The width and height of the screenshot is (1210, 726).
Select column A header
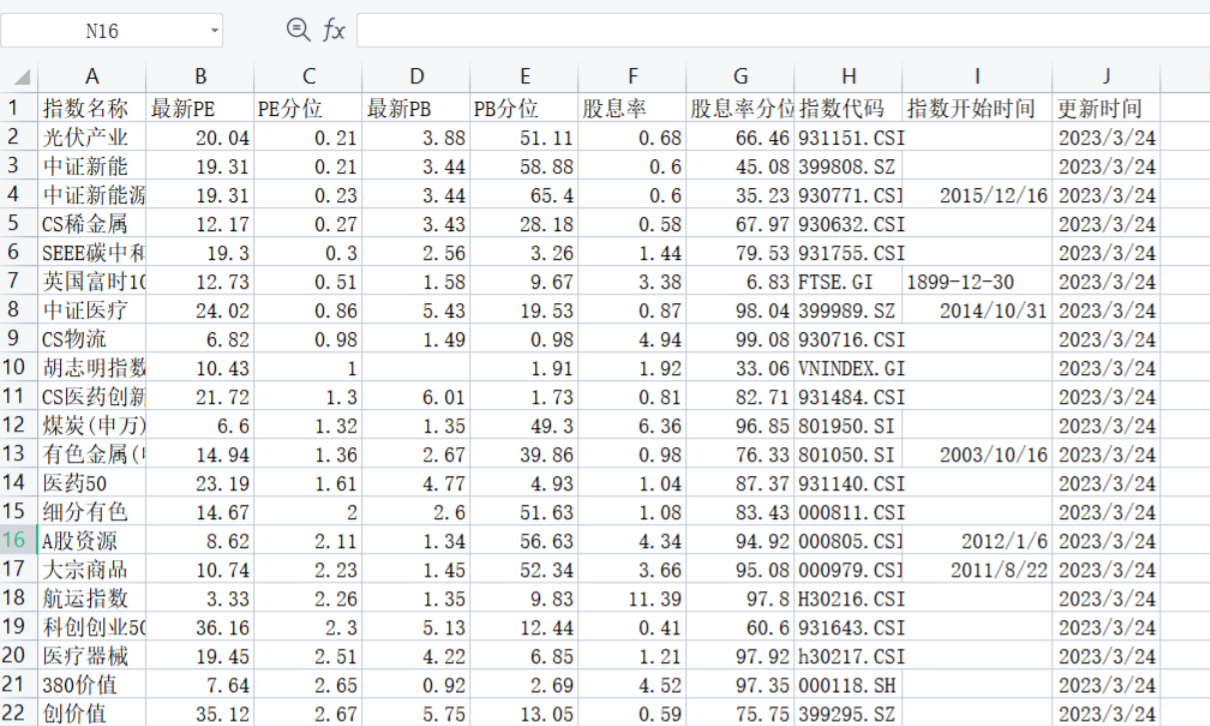[92, 77]
